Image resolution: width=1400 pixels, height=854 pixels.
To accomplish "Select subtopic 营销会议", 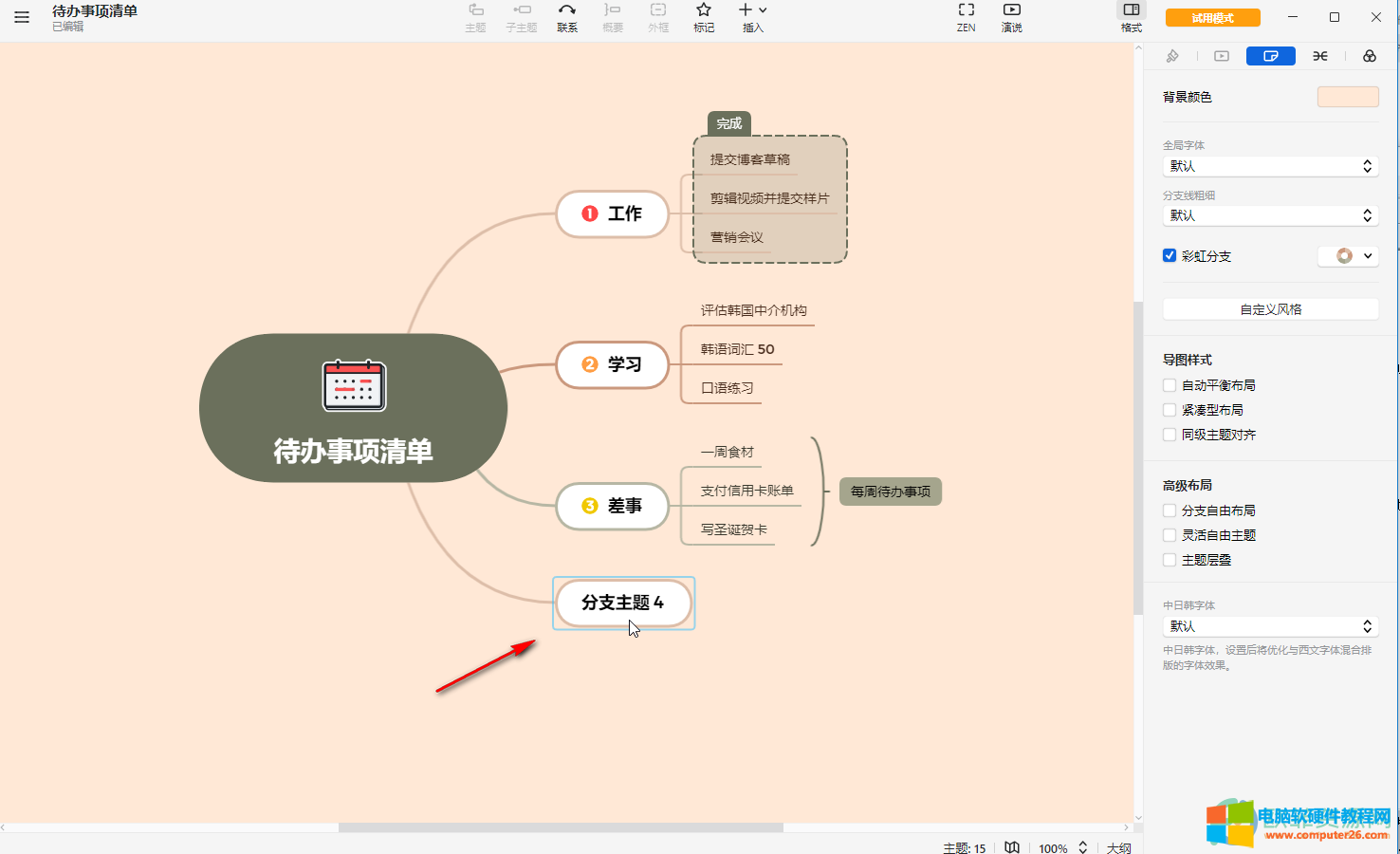I will click(737, 237).
